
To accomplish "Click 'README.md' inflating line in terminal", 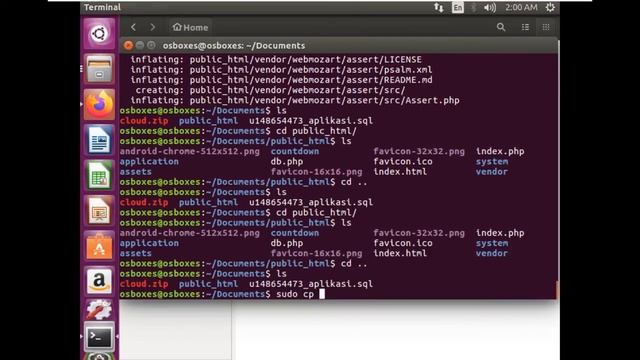I will point(282,80).
